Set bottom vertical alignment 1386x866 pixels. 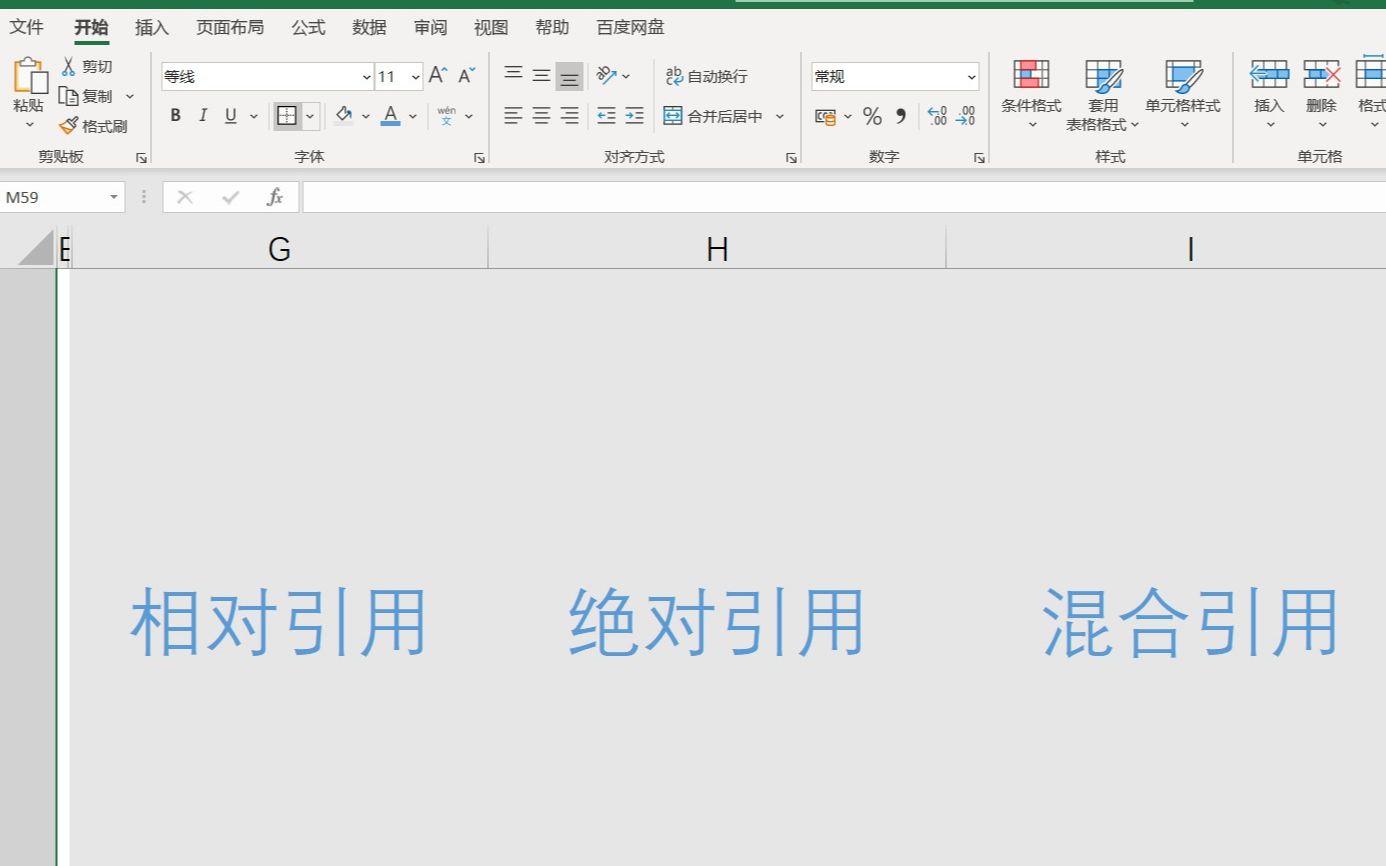coord(569,76)
